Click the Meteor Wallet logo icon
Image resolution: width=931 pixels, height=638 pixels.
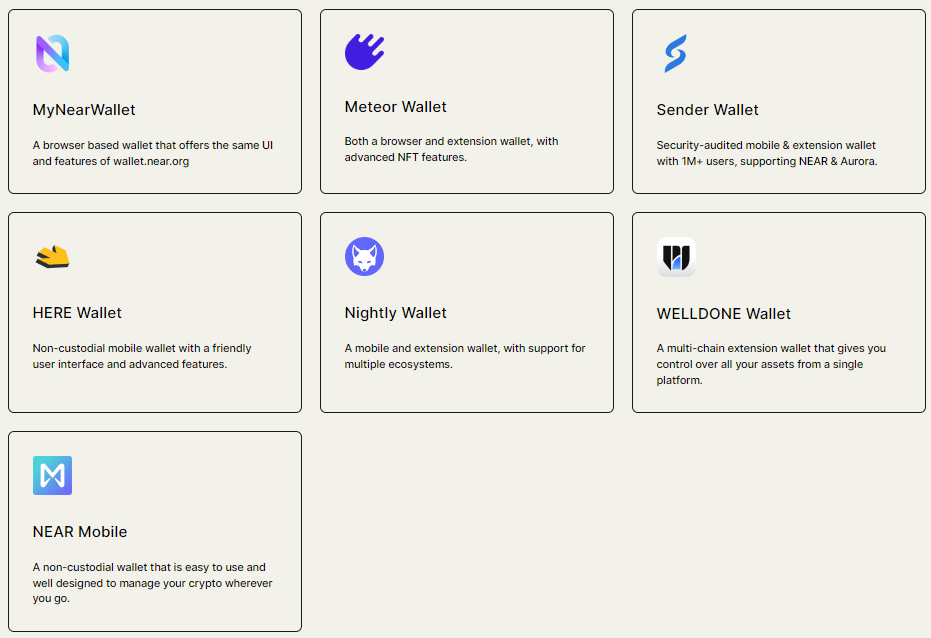point(364,51)
